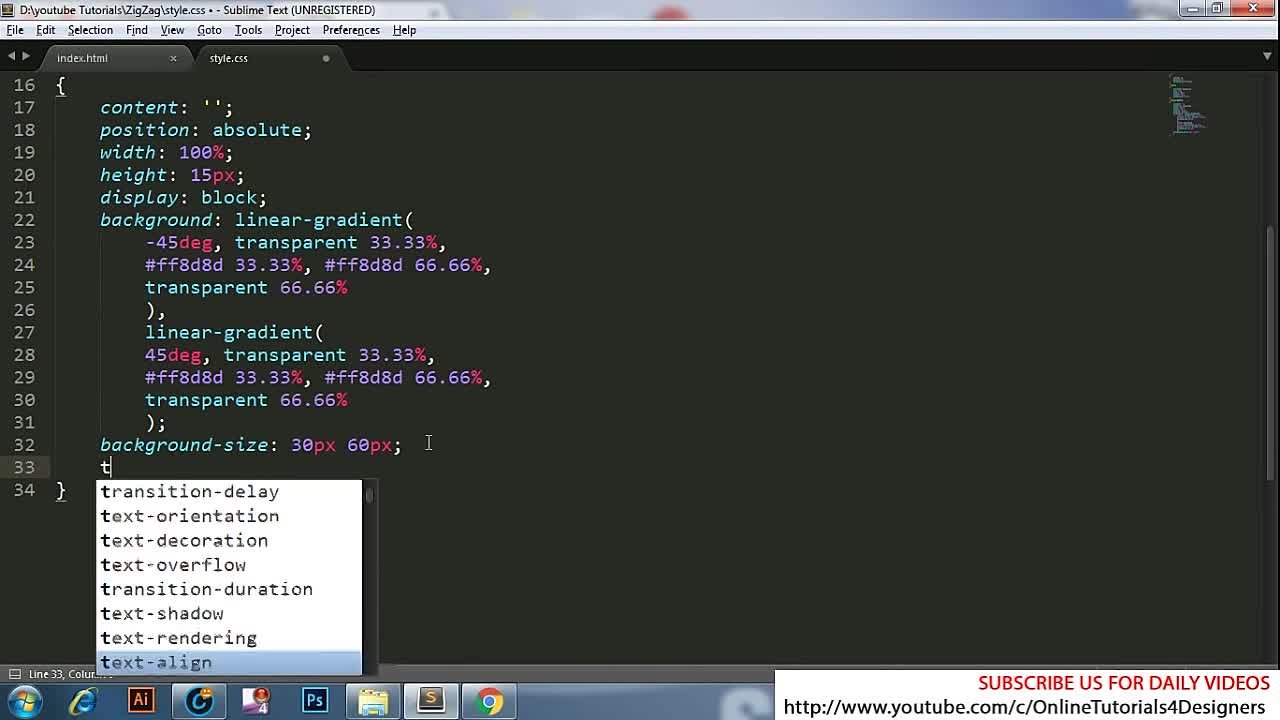The width and height of the screenshot is (1280, 720).
Task: Switch to Sublime Text taskbar icon
Action: (431, 701)
